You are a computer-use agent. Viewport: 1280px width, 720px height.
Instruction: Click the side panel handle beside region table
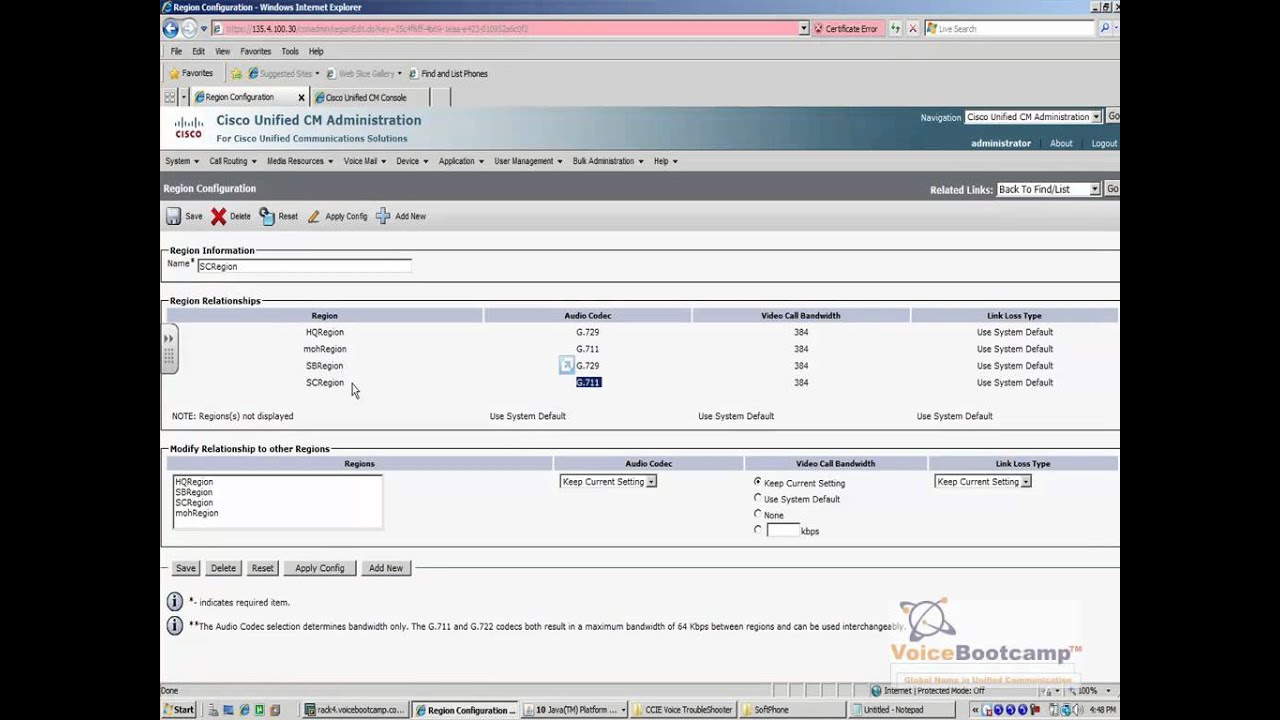169,348
